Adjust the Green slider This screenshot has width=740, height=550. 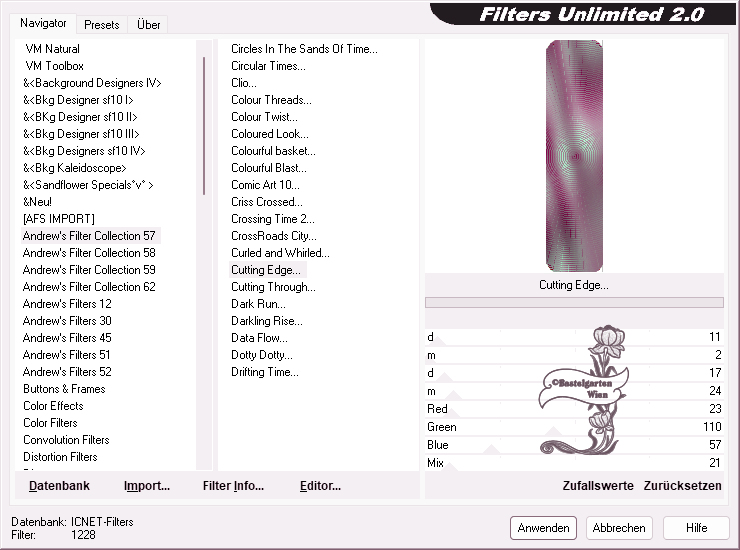point(574,427)
